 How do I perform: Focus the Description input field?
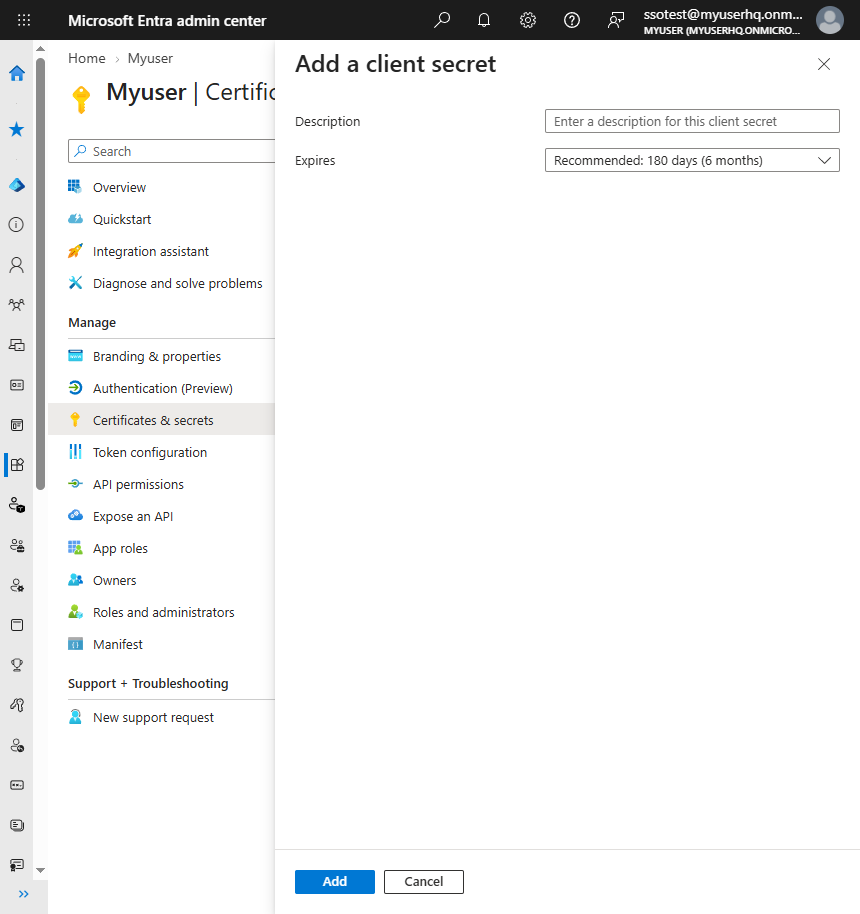tap(692, 121)
